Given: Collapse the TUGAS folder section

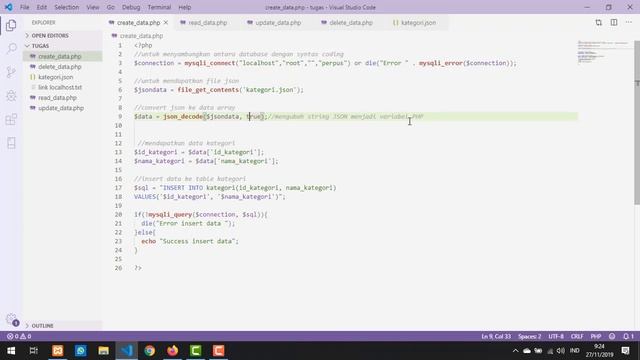Looking at the screenshot, I should [40, 46].
